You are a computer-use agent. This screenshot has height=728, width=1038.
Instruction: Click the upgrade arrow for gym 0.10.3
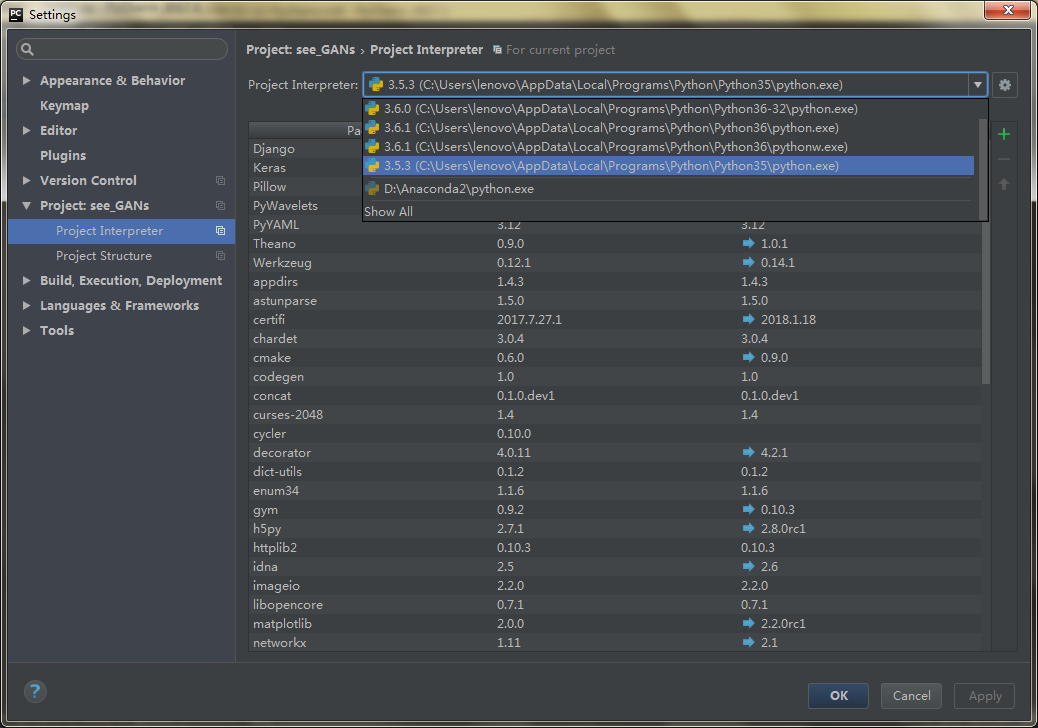click(x=749, y=510)
